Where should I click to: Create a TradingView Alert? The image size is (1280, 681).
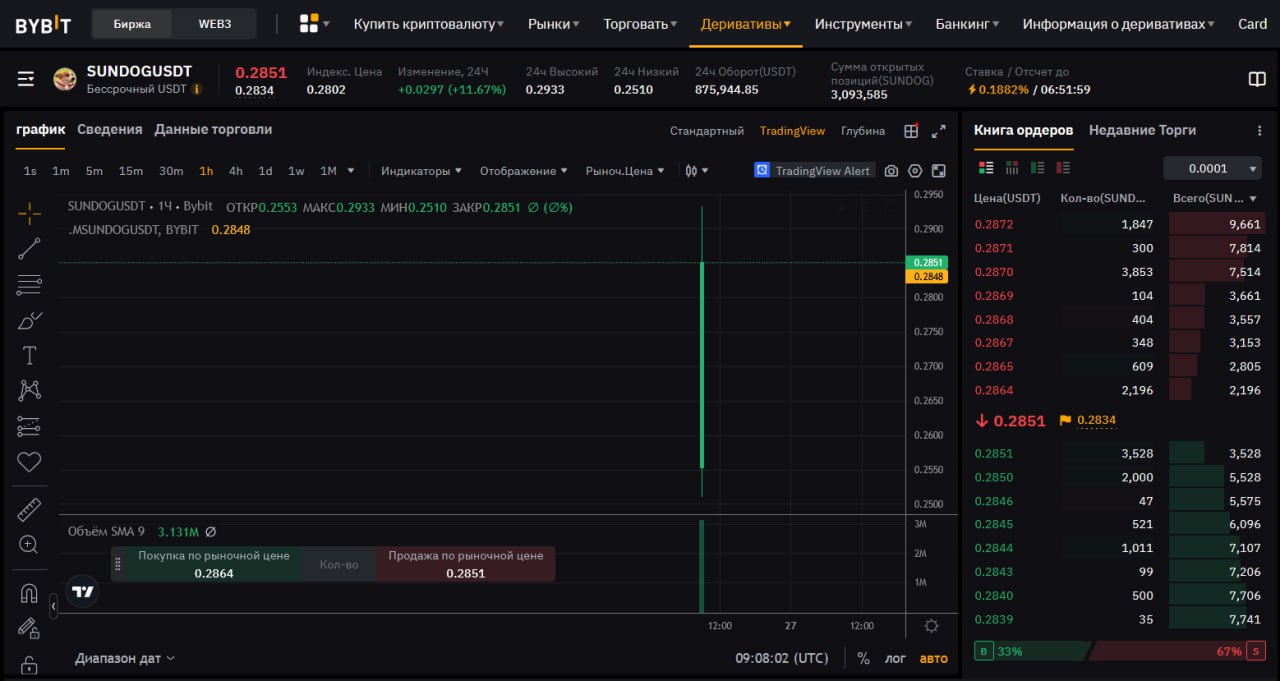814,171
